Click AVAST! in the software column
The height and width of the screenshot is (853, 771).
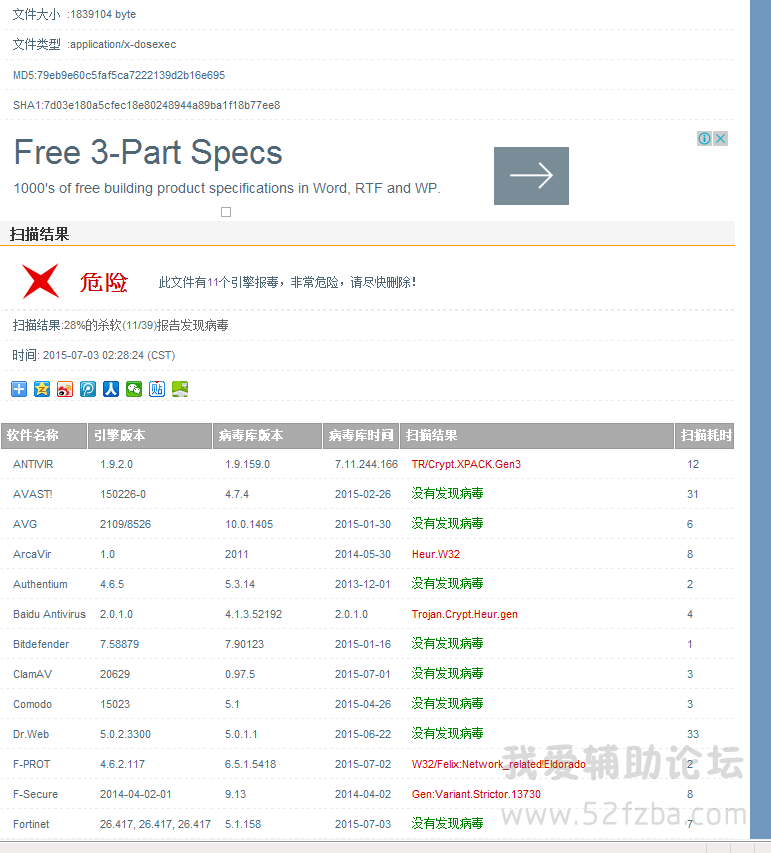pyautogui.click(x=33, y=495)
